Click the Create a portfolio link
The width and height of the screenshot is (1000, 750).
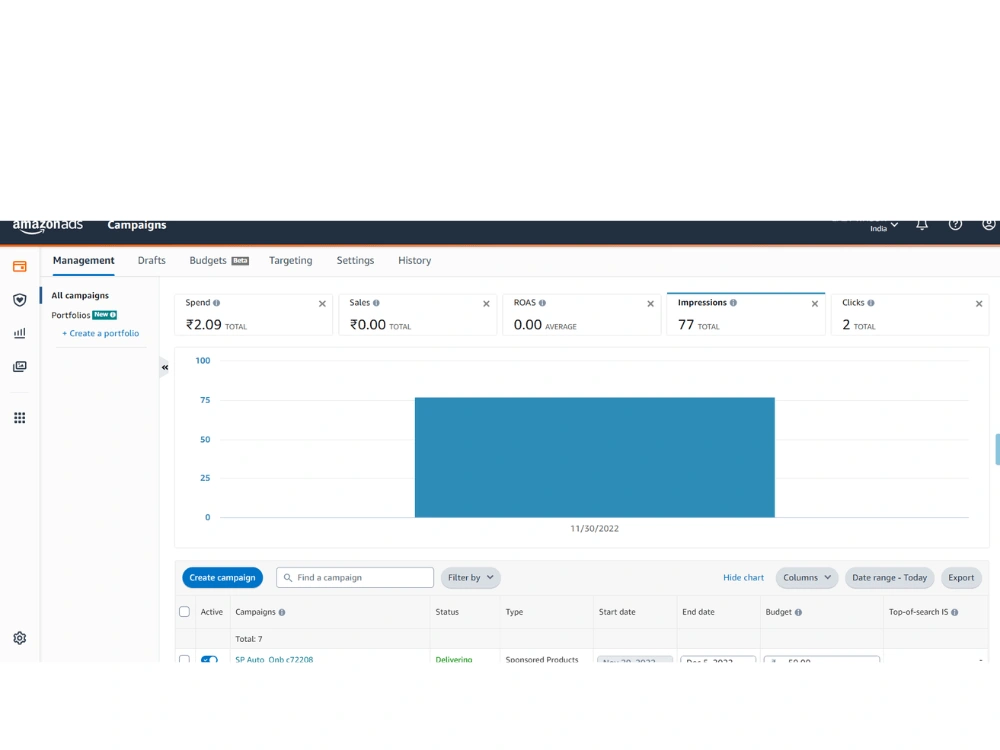pyautogui.click(x=101, y=333)
